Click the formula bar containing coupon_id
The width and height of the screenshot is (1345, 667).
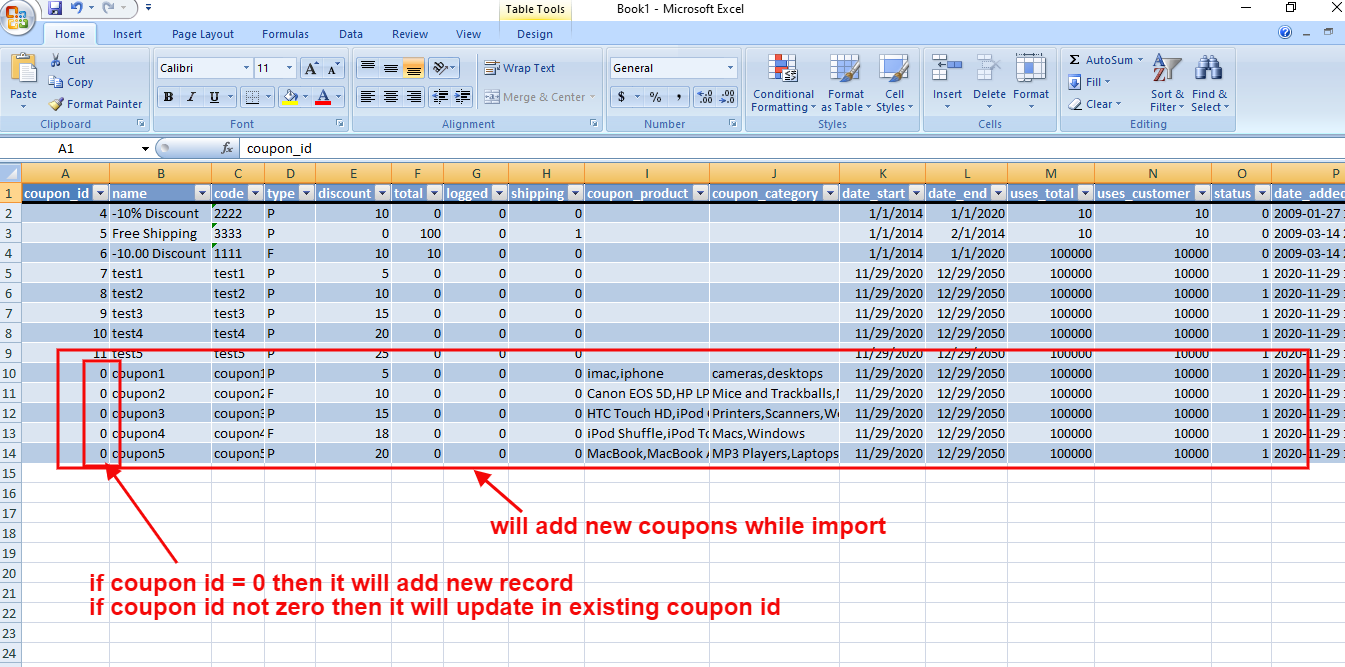coord(790,148)
